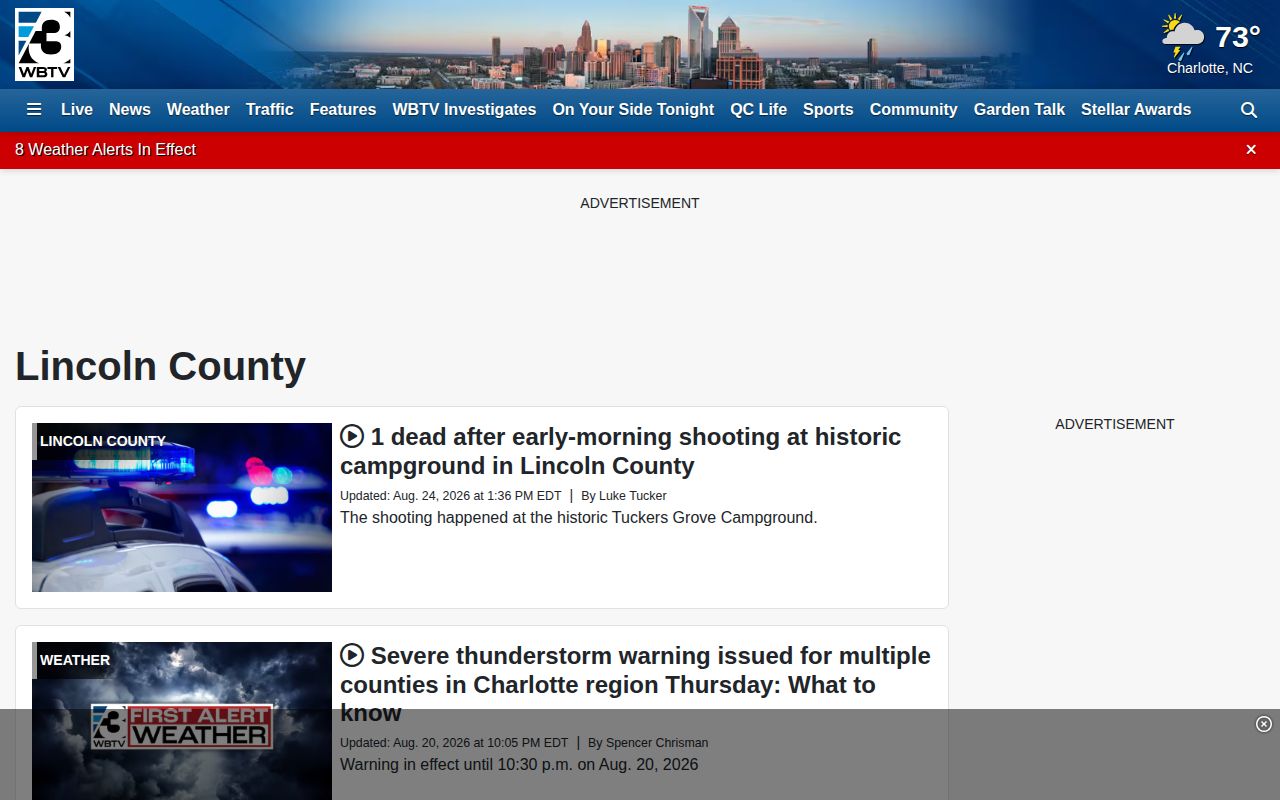Click the First Alert Weather thumbnail
1280x800 pixels.
(x=182, y=721)
